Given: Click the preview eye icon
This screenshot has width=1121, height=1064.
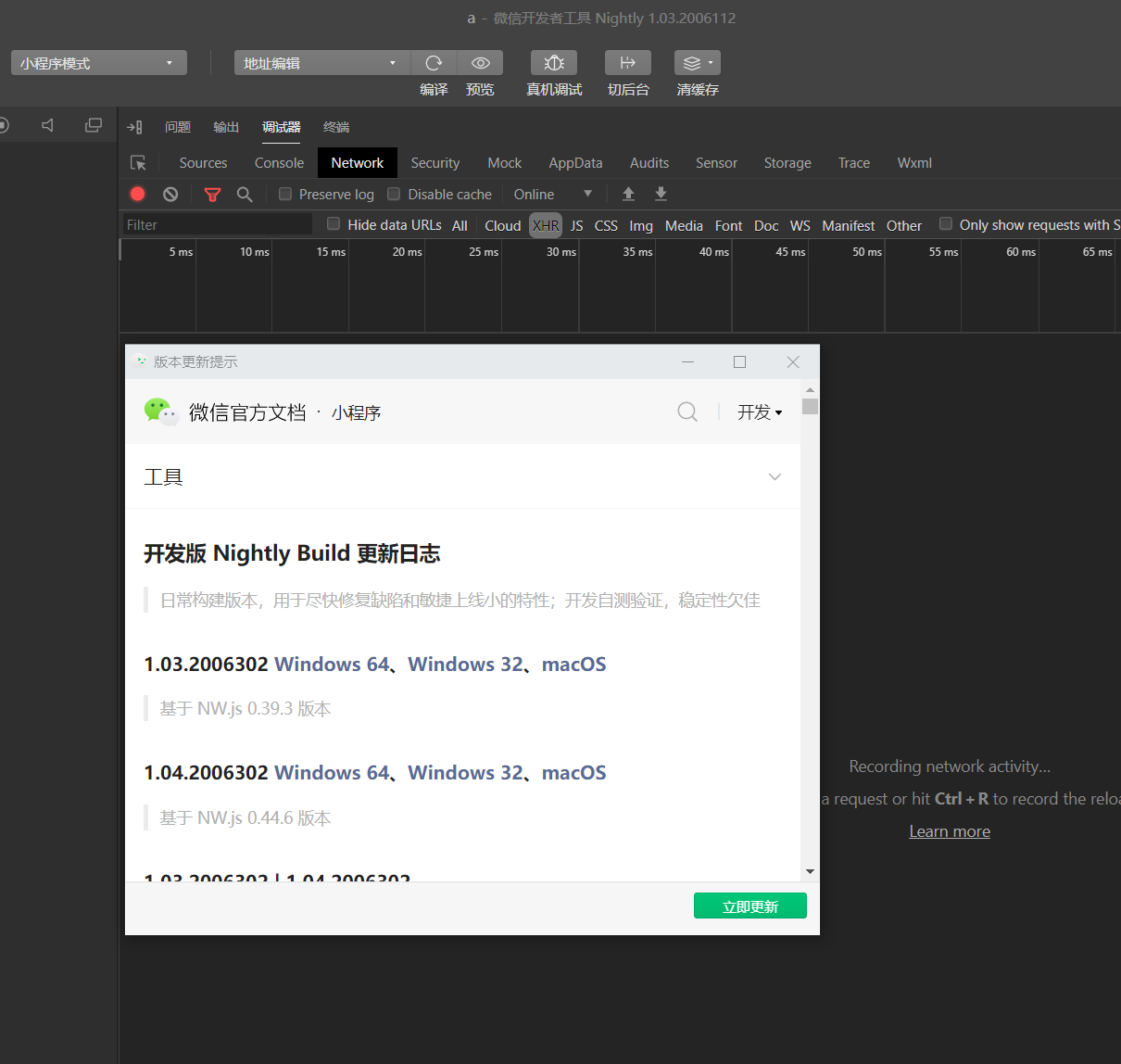Looking at the screenshot, I should pos(481,63).
